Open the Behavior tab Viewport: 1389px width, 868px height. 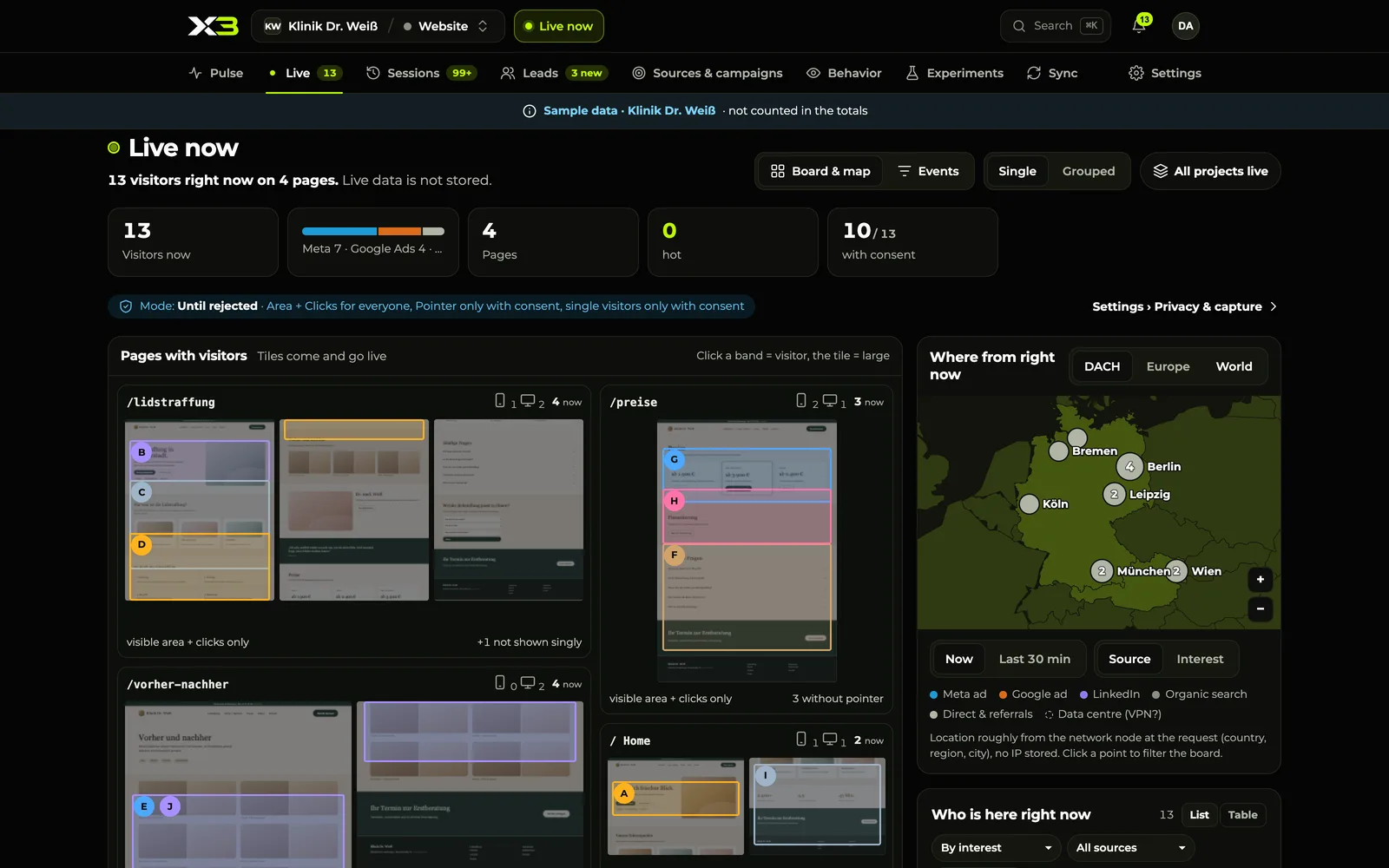(x=844, y=73)
